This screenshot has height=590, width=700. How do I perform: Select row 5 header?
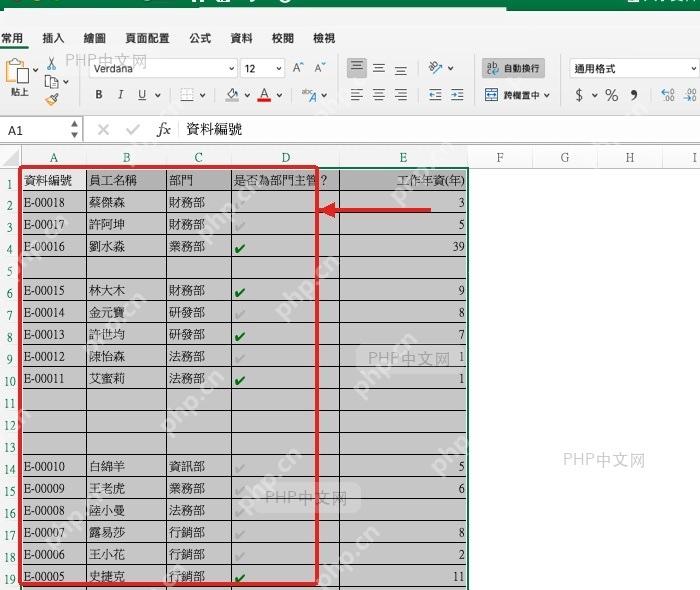pyautogui.click(x=10, y=271)
